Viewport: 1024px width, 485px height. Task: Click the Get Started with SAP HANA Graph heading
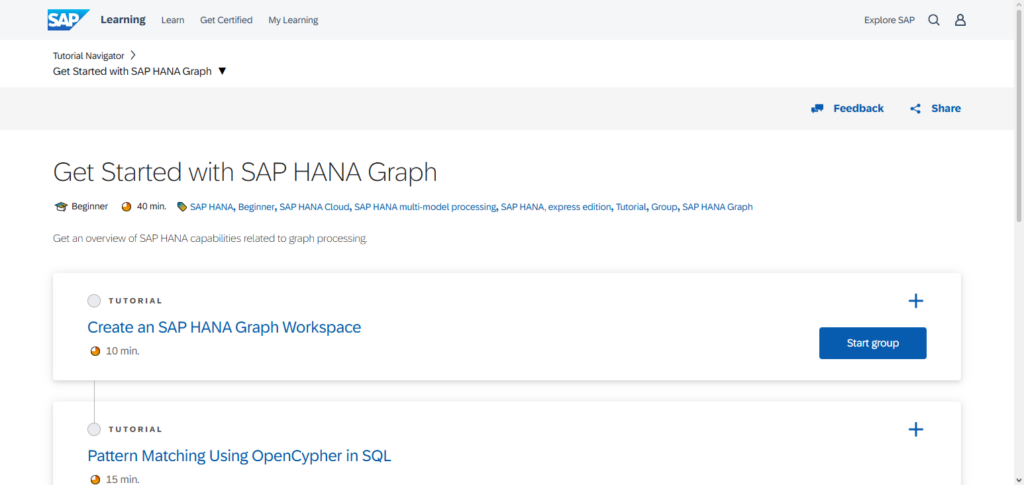[245, 172]
